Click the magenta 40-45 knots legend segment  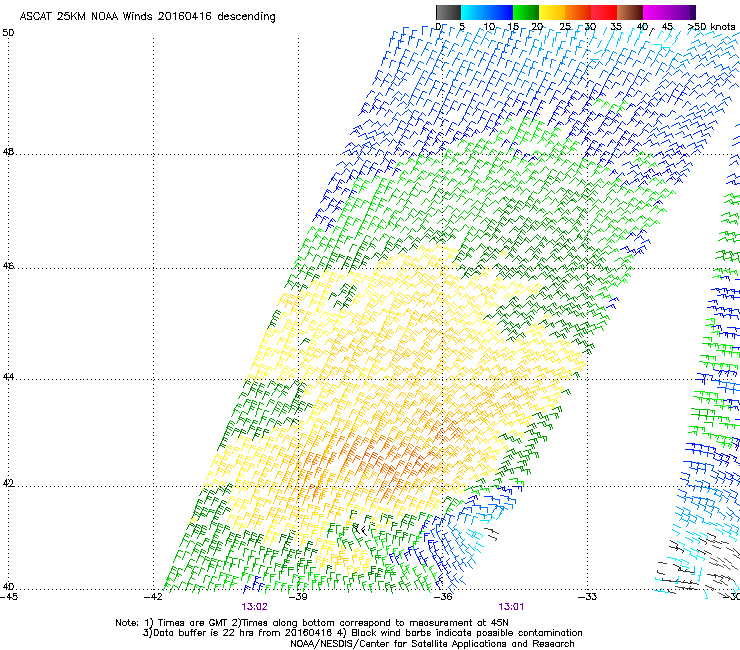coord(656,12)
